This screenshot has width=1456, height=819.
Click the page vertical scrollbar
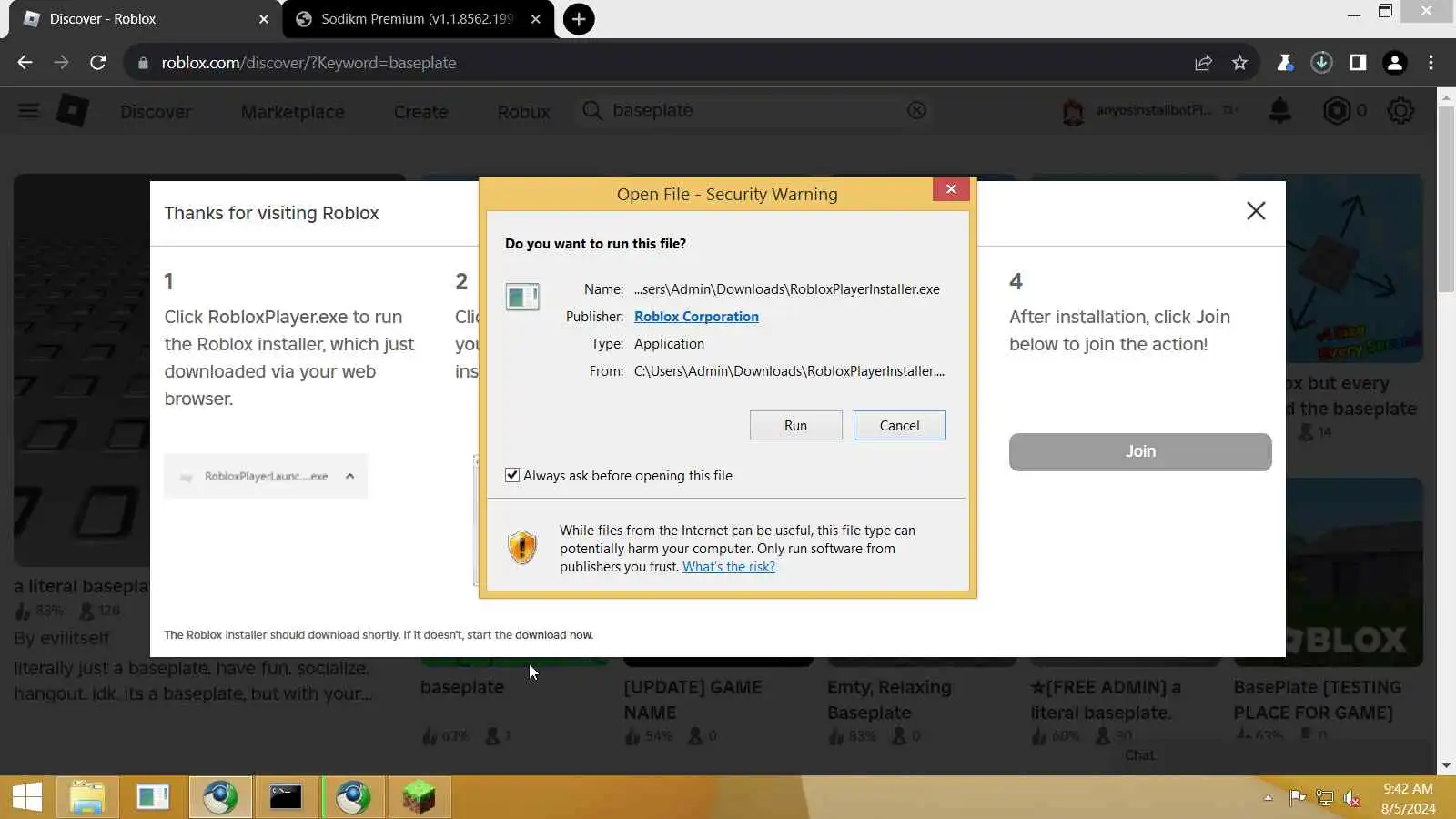[1446, 200]
